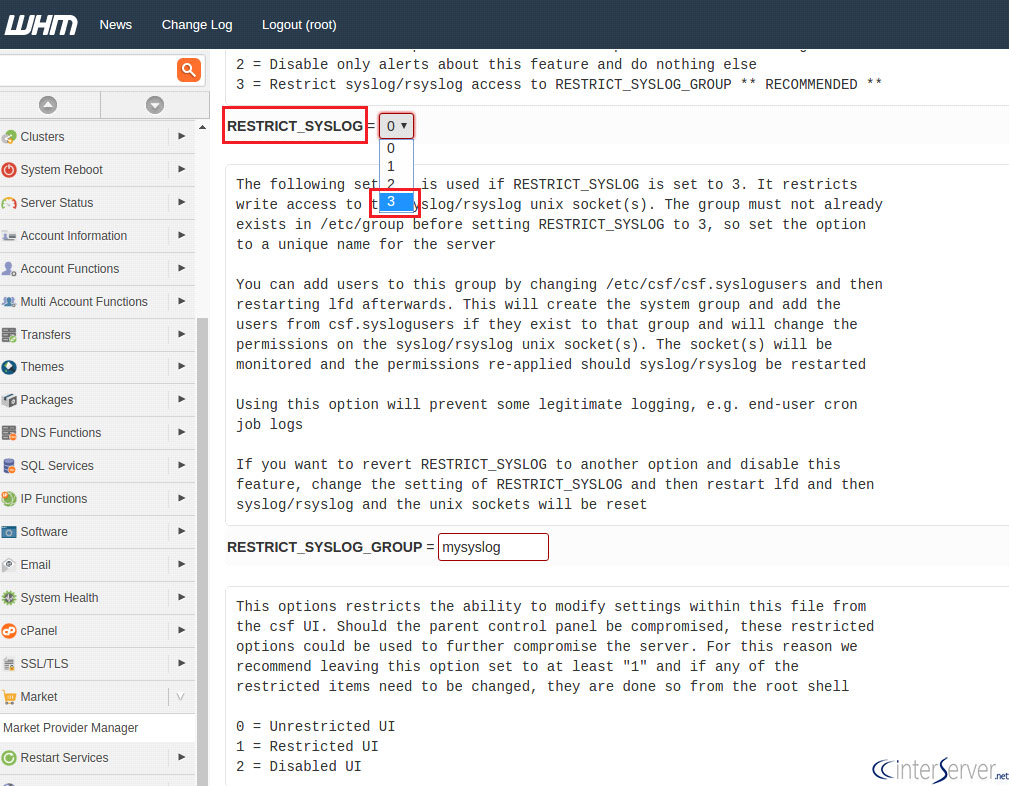Select option 1 in the dropdown list
The height and width of the screenshot is (786, 1009).
[396, 166]
